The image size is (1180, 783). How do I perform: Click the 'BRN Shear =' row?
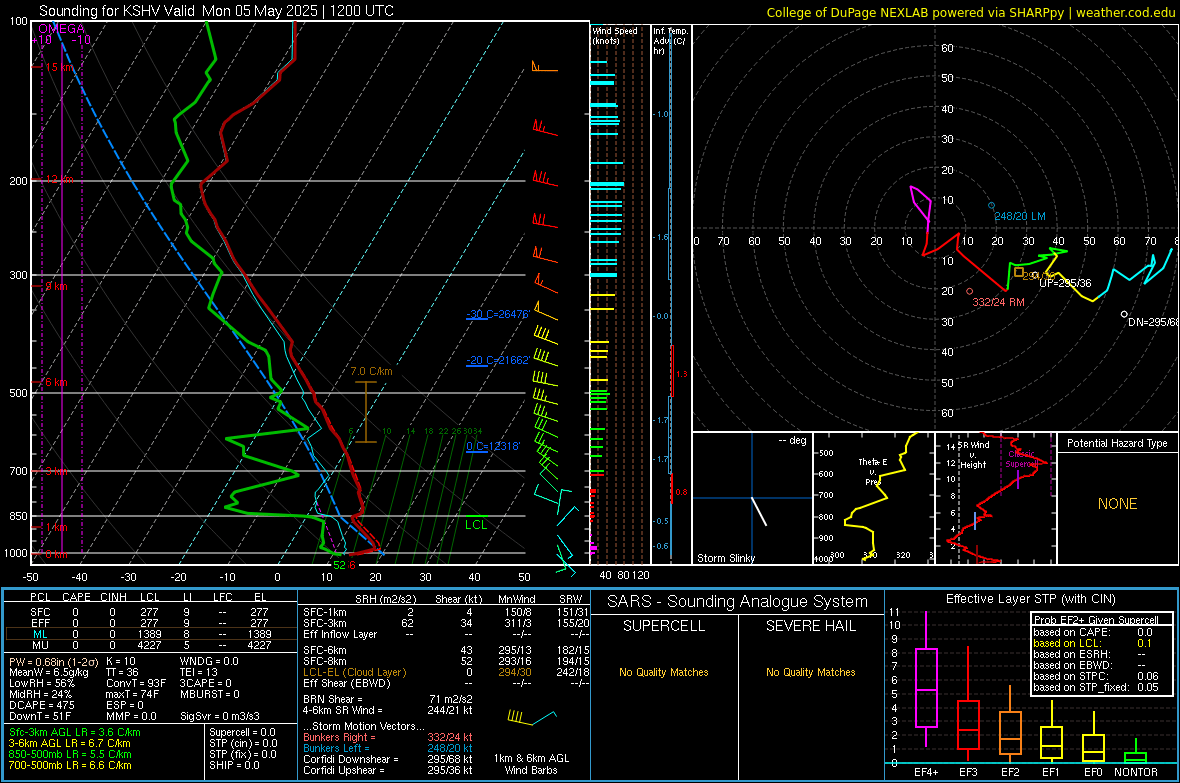[388, 699]
